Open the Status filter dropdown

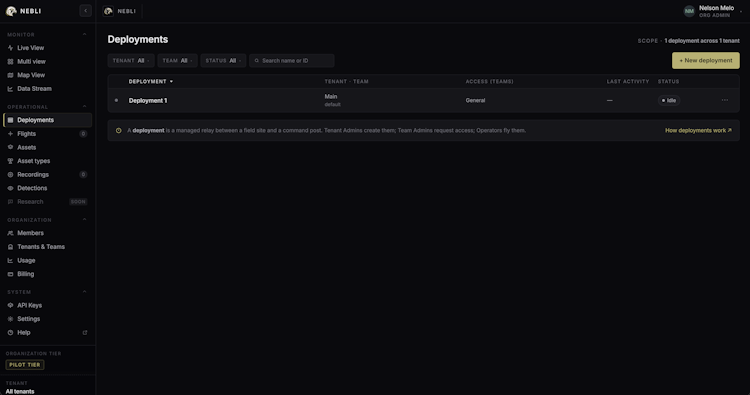tap(223, 61)
